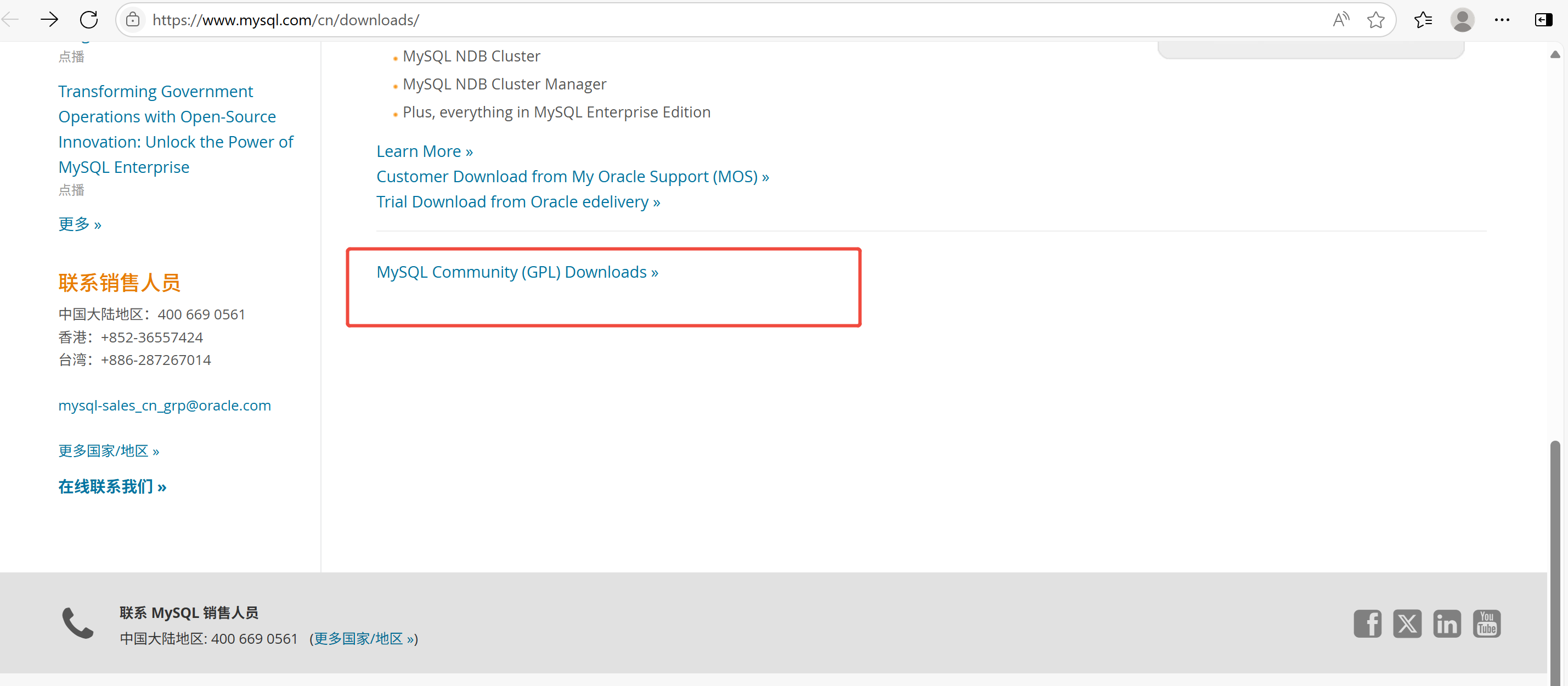Add this page to favorites star icon
Image resolution: width=1568 pixels, height=686 pixels.
coord(1375,20)
